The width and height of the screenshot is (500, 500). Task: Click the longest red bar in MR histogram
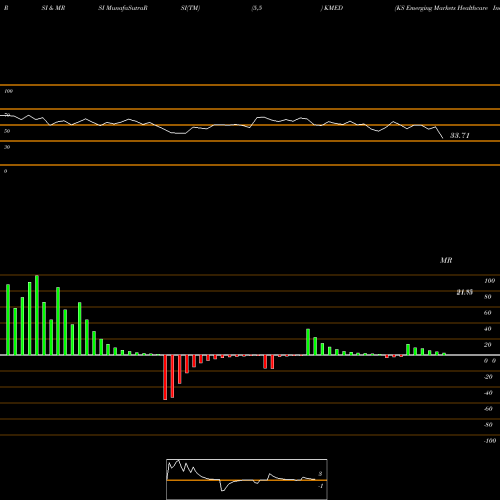click(165, 377)
